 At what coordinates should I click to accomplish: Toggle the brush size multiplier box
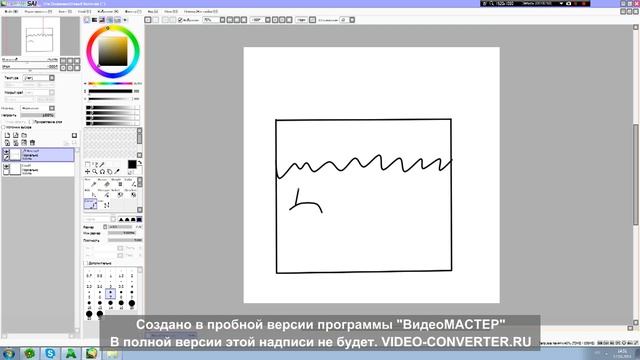tap(105, 227)
